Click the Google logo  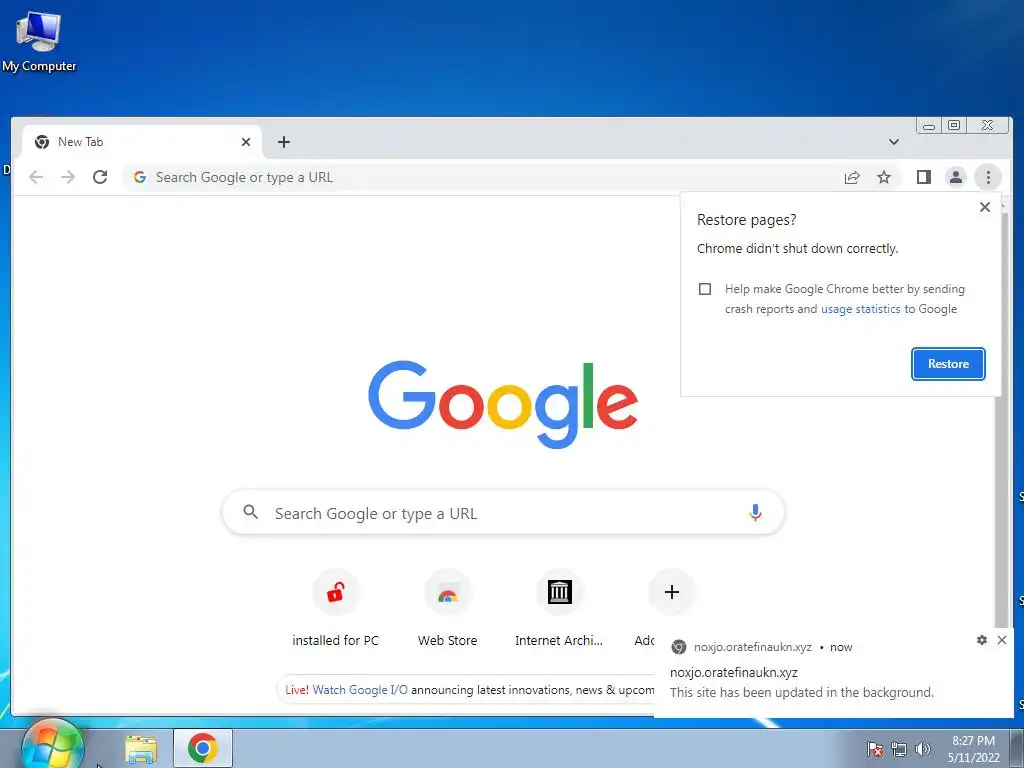[503, 404]
